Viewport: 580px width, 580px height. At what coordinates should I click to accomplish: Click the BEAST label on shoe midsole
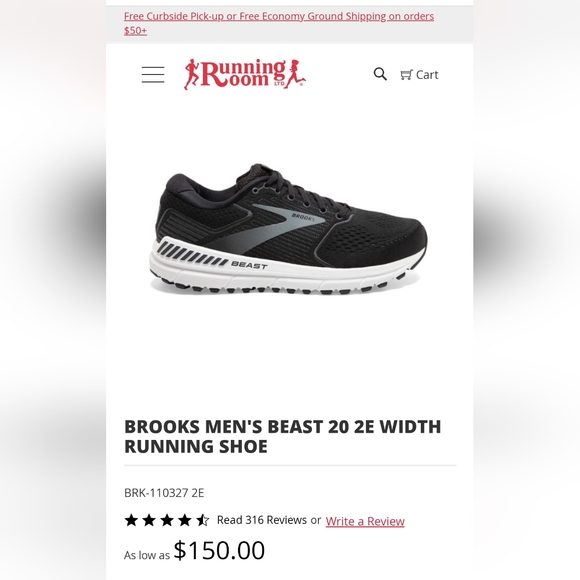pos(249,265)
